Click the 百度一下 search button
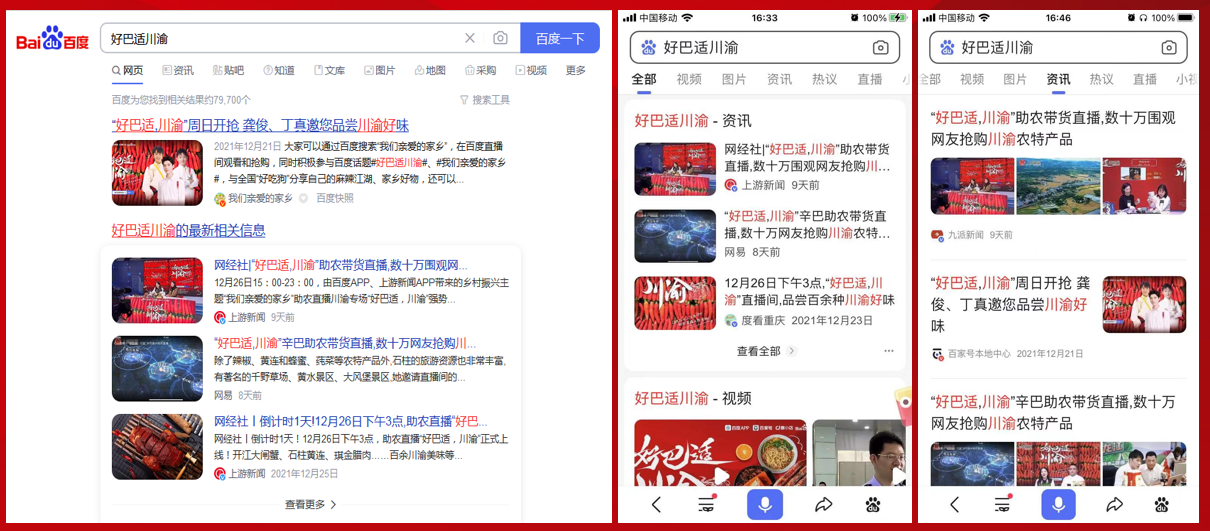 [x=560, y=38]
